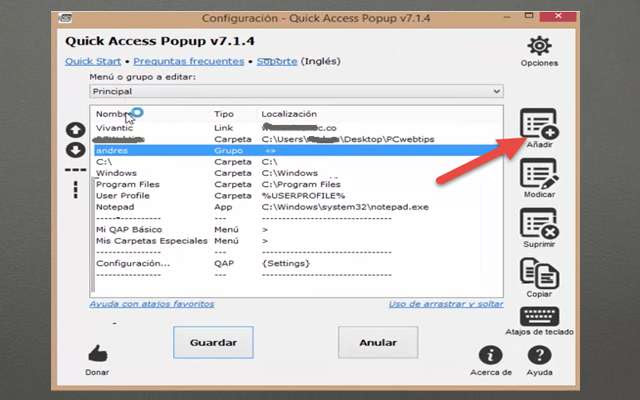Image resolution: width=640 pixels, height=400 pixels.
Task: Select the Program Files row
Action: pyautogui.click(x=296, y=184)
